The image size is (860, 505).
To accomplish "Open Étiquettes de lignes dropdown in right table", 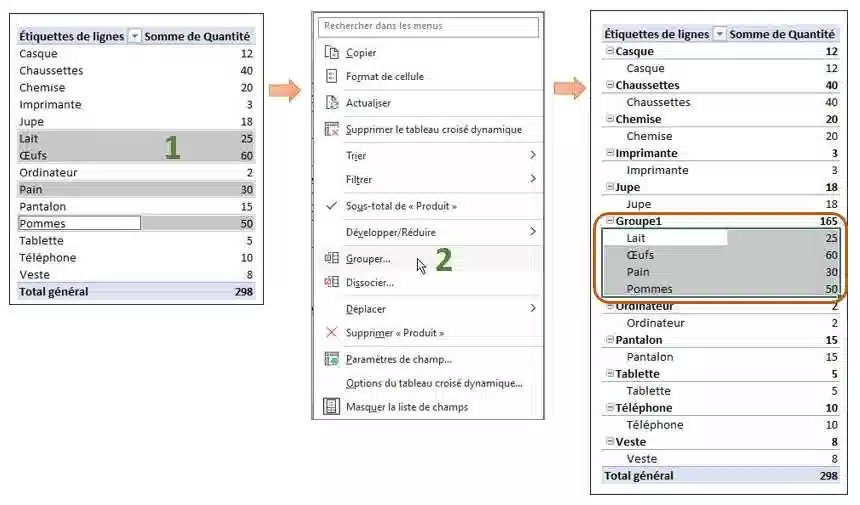I will tap(719, 34).
